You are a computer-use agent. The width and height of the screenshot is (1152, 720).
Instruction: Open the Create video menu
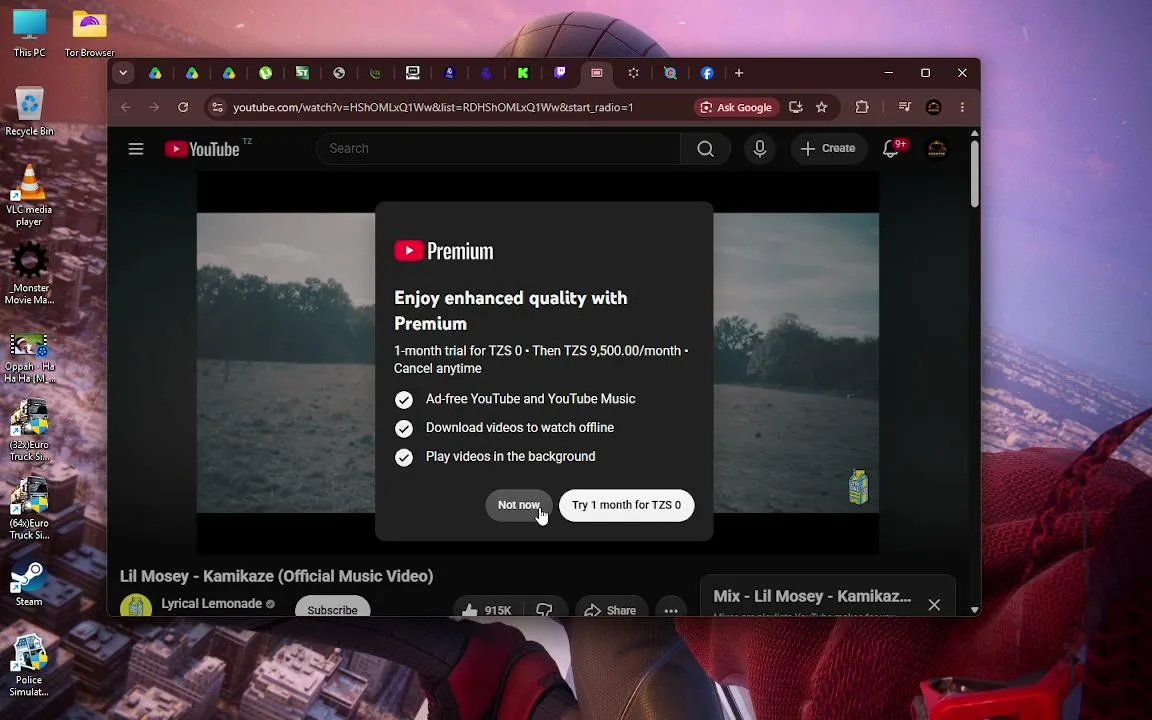tap(828, 148)
